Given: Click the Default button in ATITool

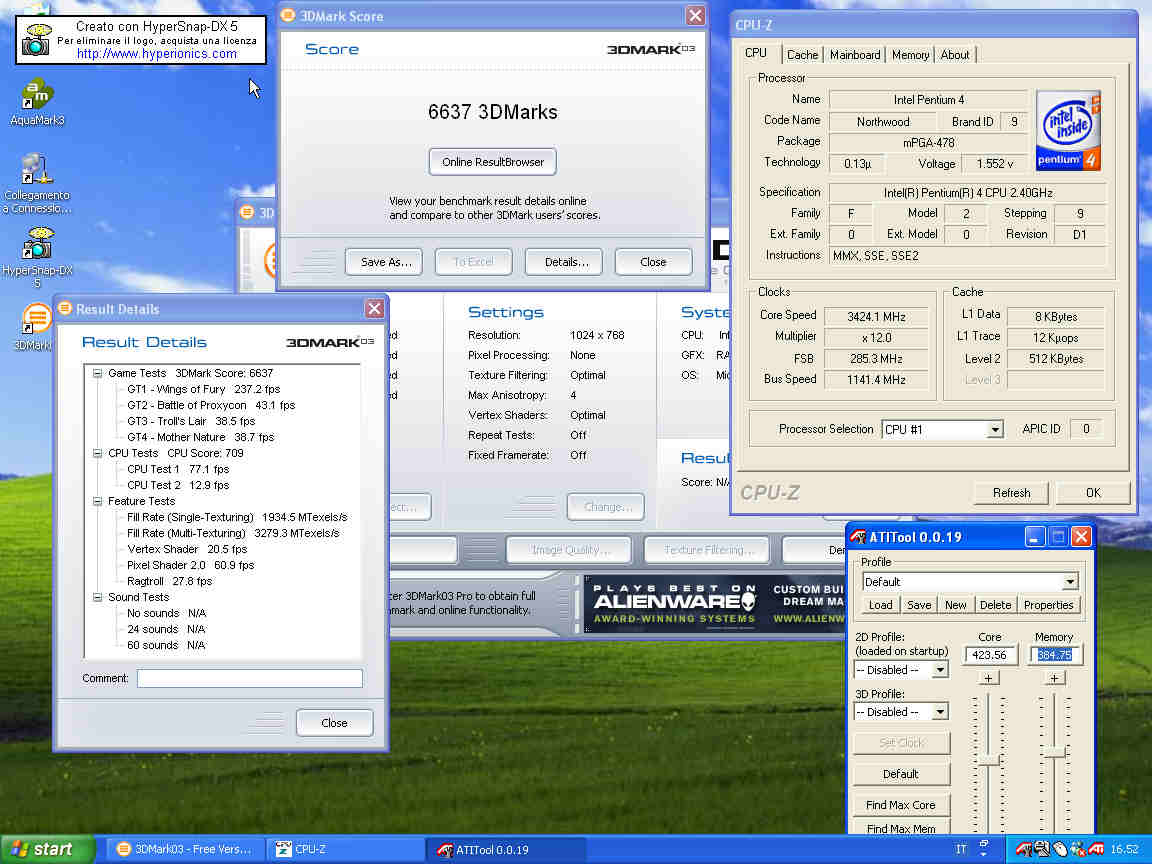Looking at the screenshot, I should click(x=901, y=774).
